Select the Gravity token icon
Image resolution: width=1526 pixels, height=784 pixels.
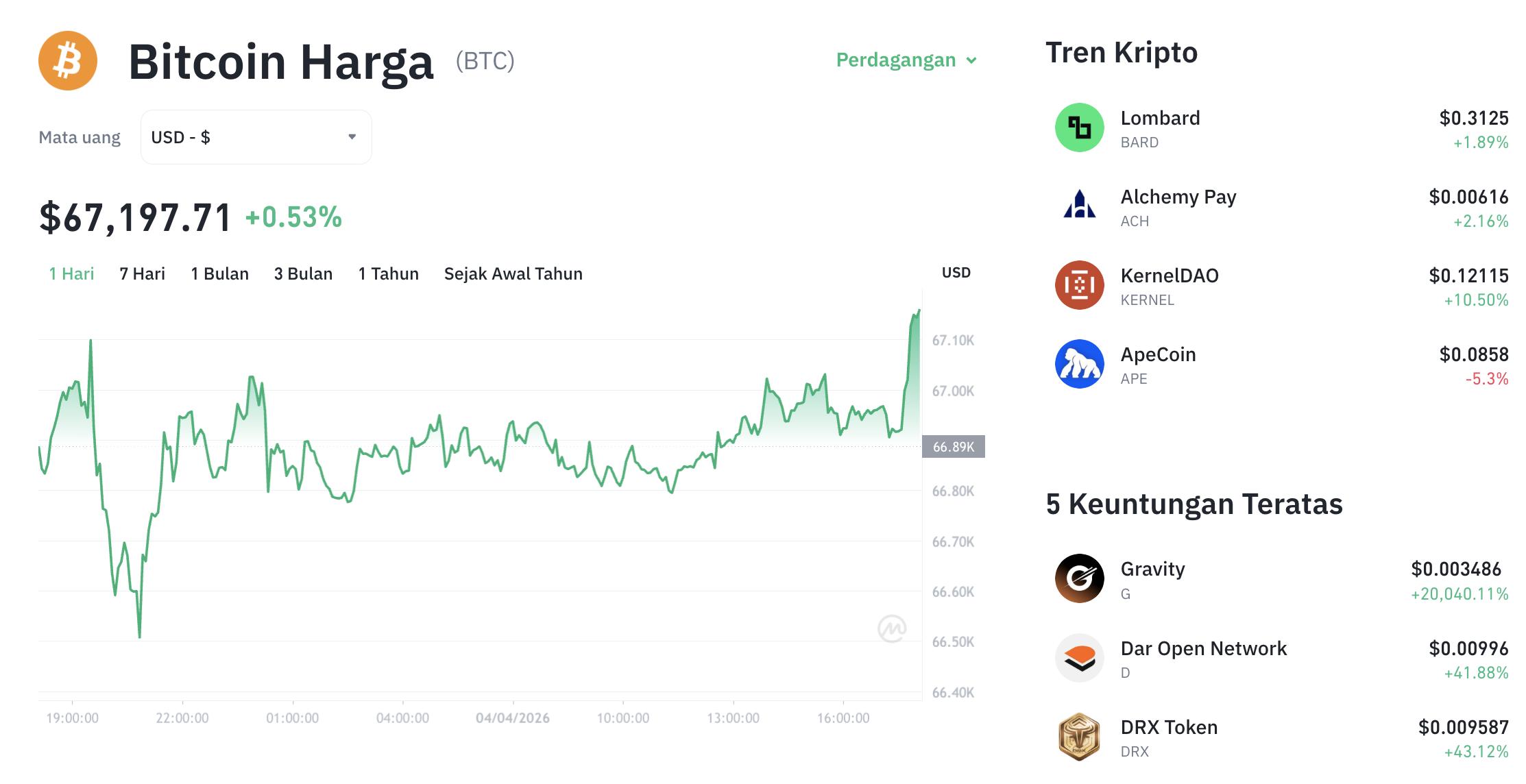[x=1078, y=578]
